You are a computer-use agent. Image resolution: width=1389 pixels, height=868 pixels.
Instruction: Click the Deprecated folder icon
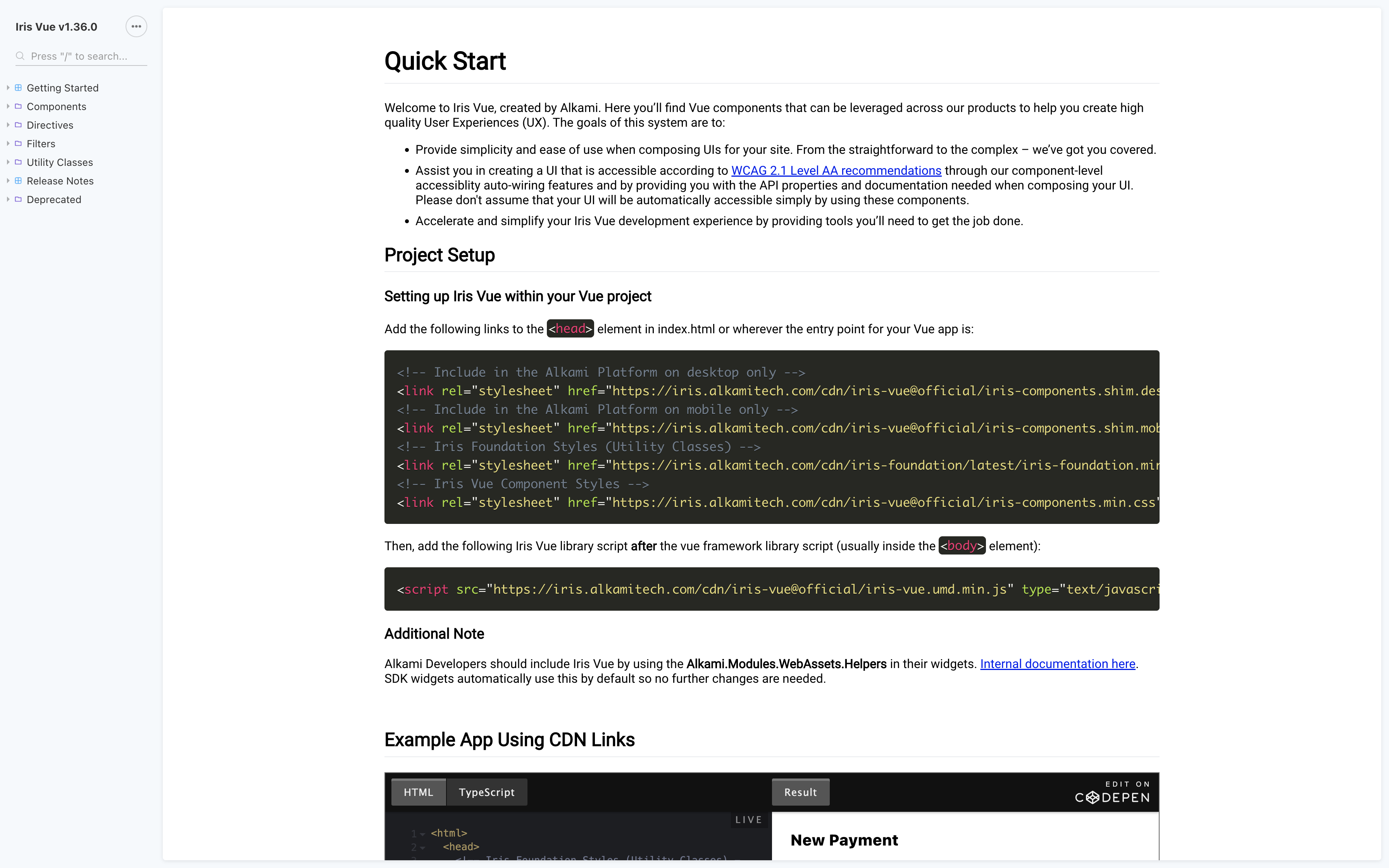click(x=18, y=199)
